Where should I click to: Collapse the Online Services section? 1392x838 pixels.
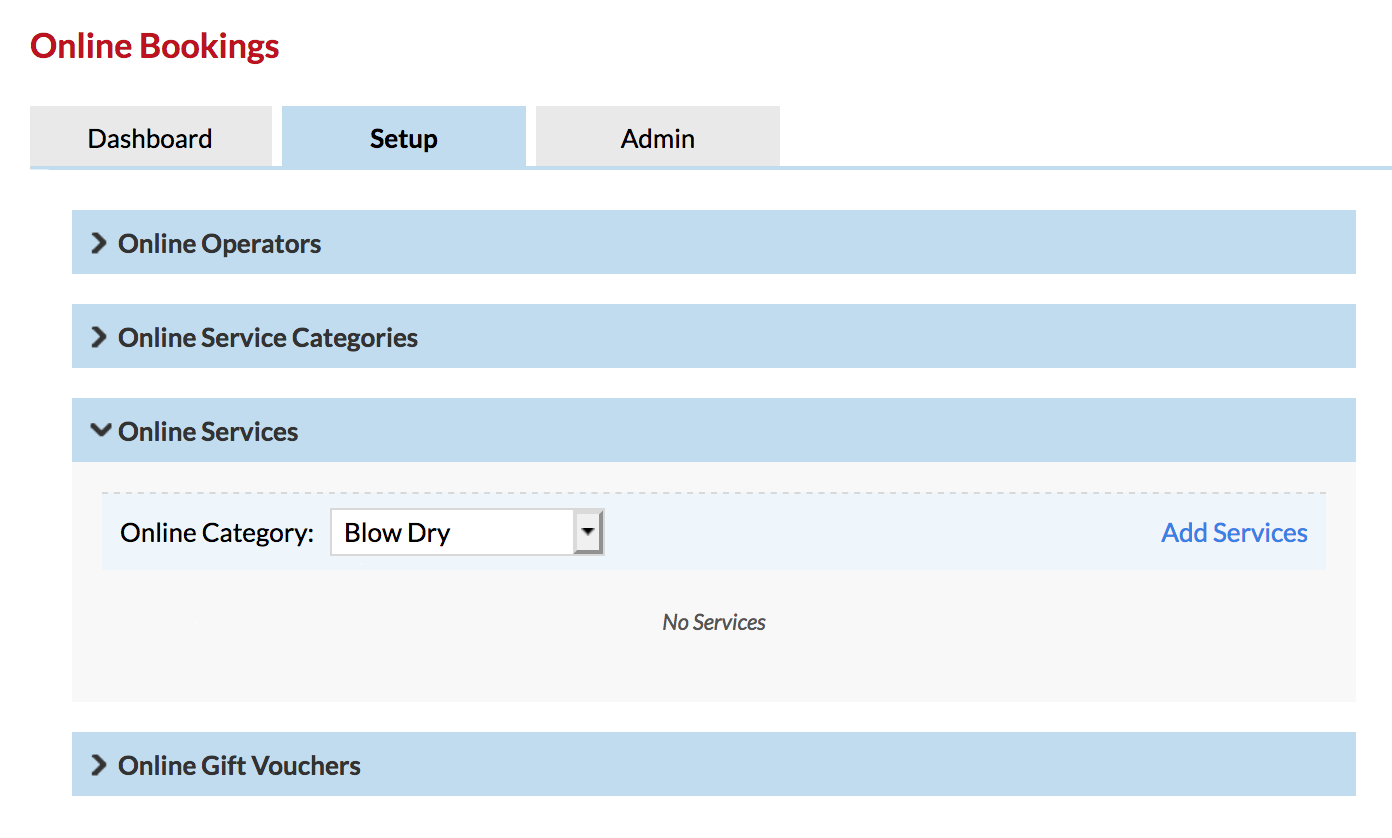pyautogui.click(x=208, y=430)
